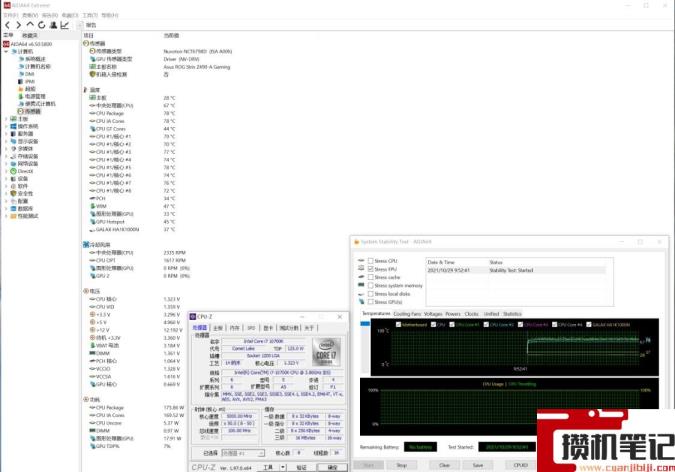Viewport: 675px width, 472px height.
Task: Click the Save button in stability test
Action: pyautogui.click(x=478, y=465)
